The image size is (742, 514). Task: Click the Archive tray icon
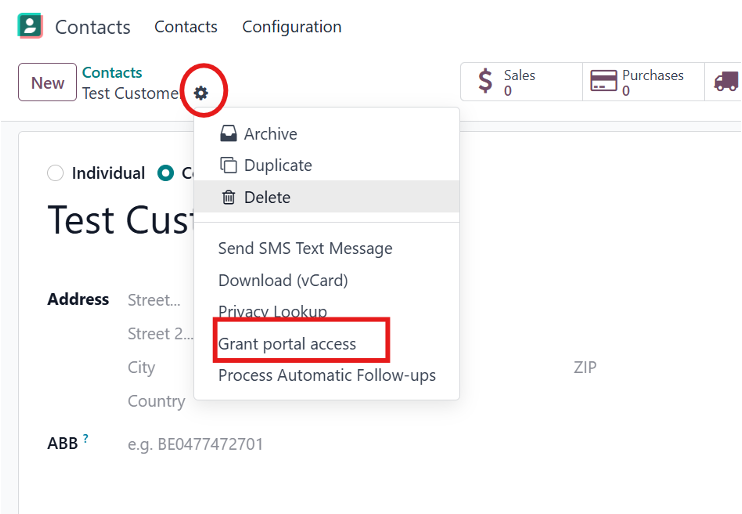(x=228, y=134)
